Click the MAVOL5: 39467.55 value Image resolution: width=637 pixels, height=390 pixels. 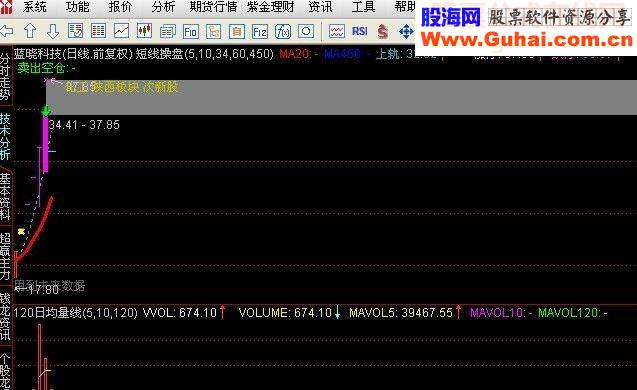point(401,313)
